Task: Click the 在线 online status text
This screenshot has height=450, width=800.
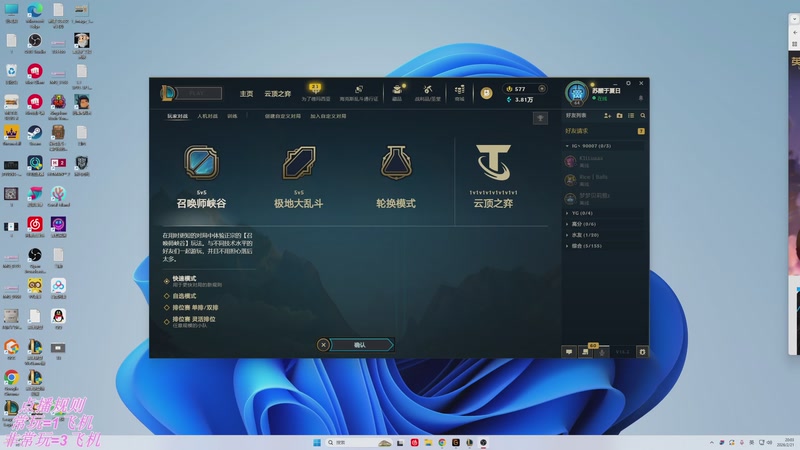Action: point(600,98)
